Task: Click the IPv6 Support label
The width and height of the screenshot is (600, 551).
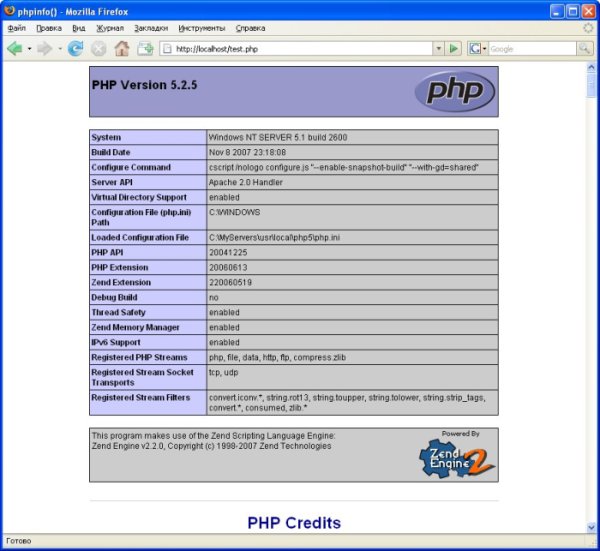Action: tap(116, 342)
